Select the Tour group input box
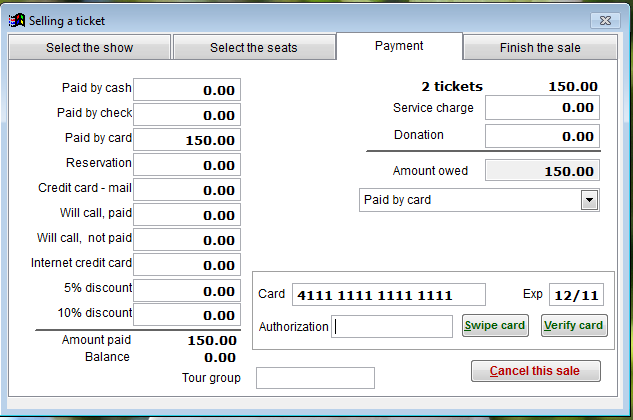Image resolution: width=633 pixels, height=420 pixels. [315, 378]
